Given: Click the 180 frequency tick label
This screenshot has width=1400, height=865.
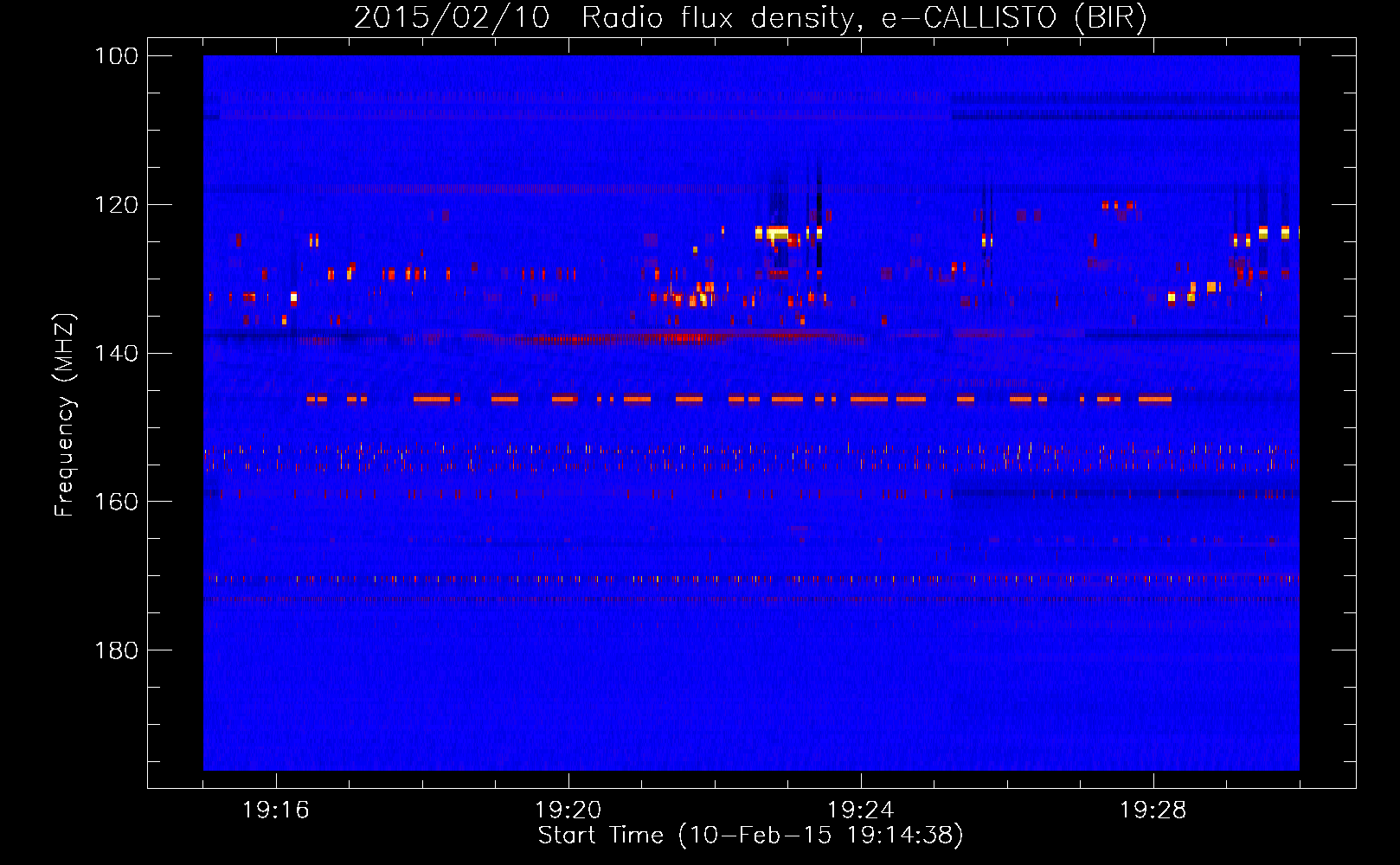Looking at the screenshot, I should 117,650.
